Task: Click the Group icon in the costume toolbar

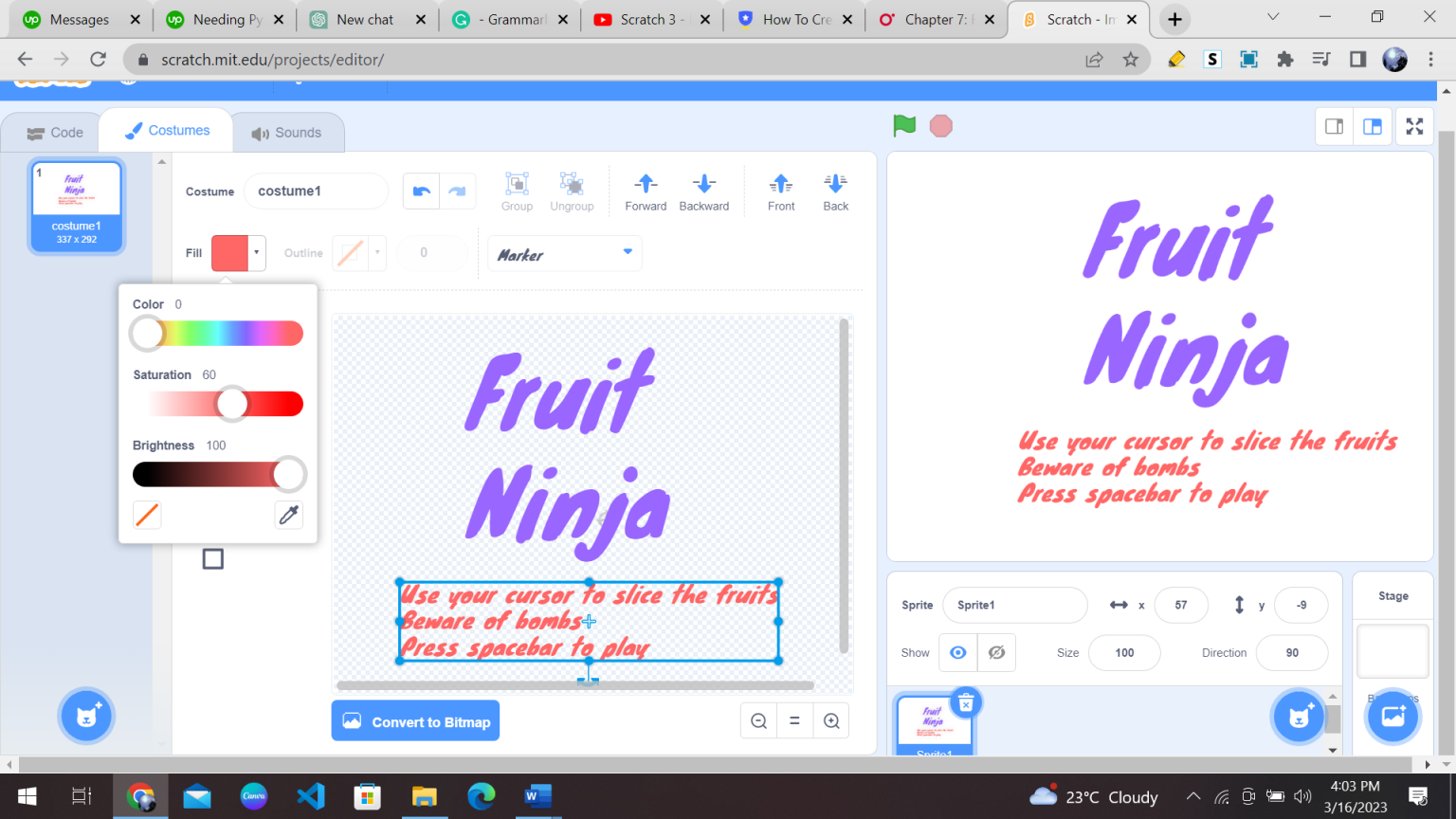Action: [x=517, y=190]
